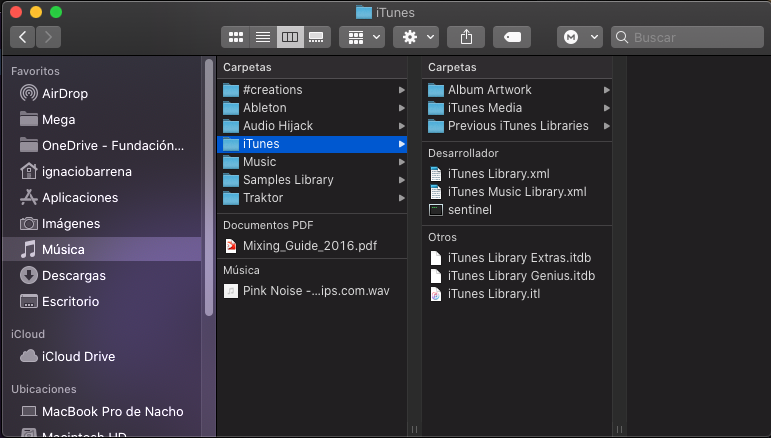
Task: Click the iTunes title folder icon
Action: (363, 12)
